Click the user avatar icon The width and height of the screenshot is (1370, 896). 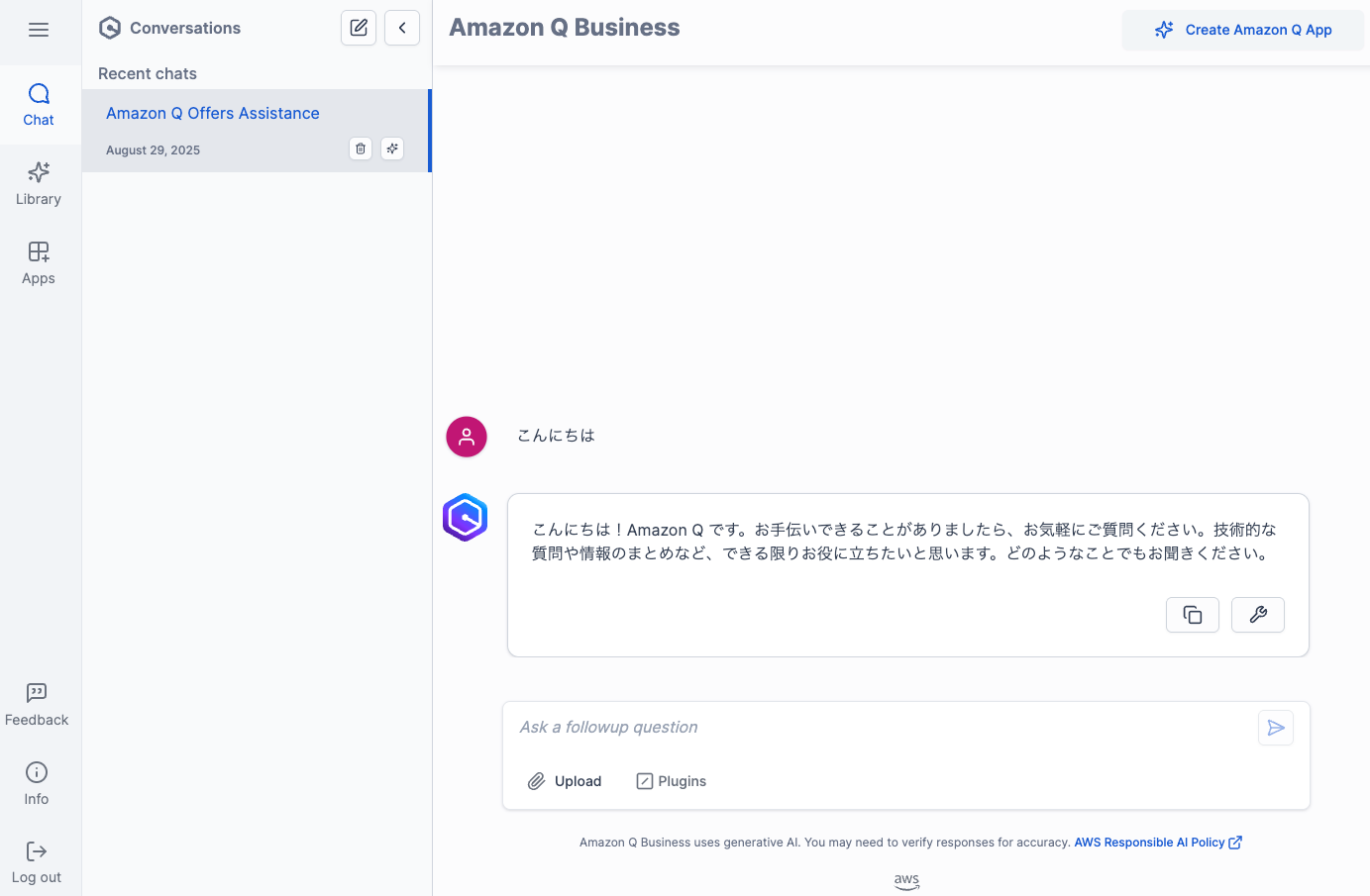click(467, 437)
